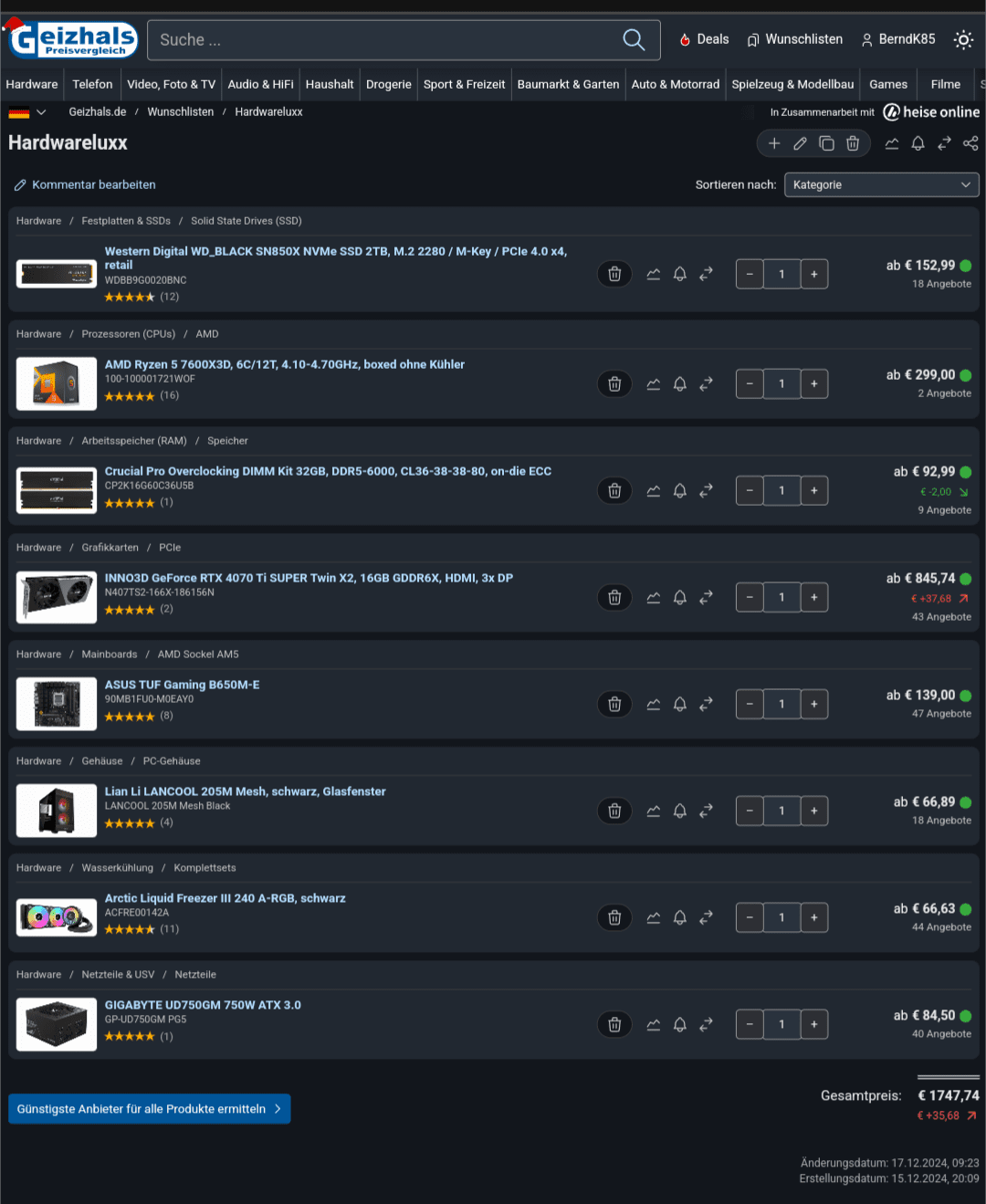986x1204 pixels.
Task: Decrease quantity of Lian Li LANCOOL 205M
Action: [x=750, y=811]
